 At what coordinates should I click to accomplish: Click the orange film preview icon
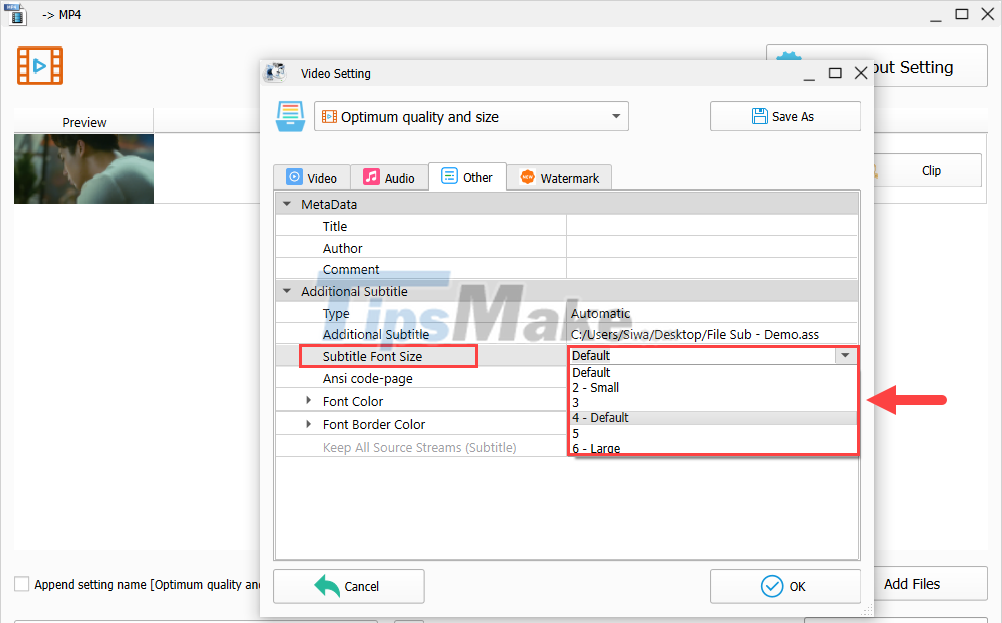click(x=40, y=65)
